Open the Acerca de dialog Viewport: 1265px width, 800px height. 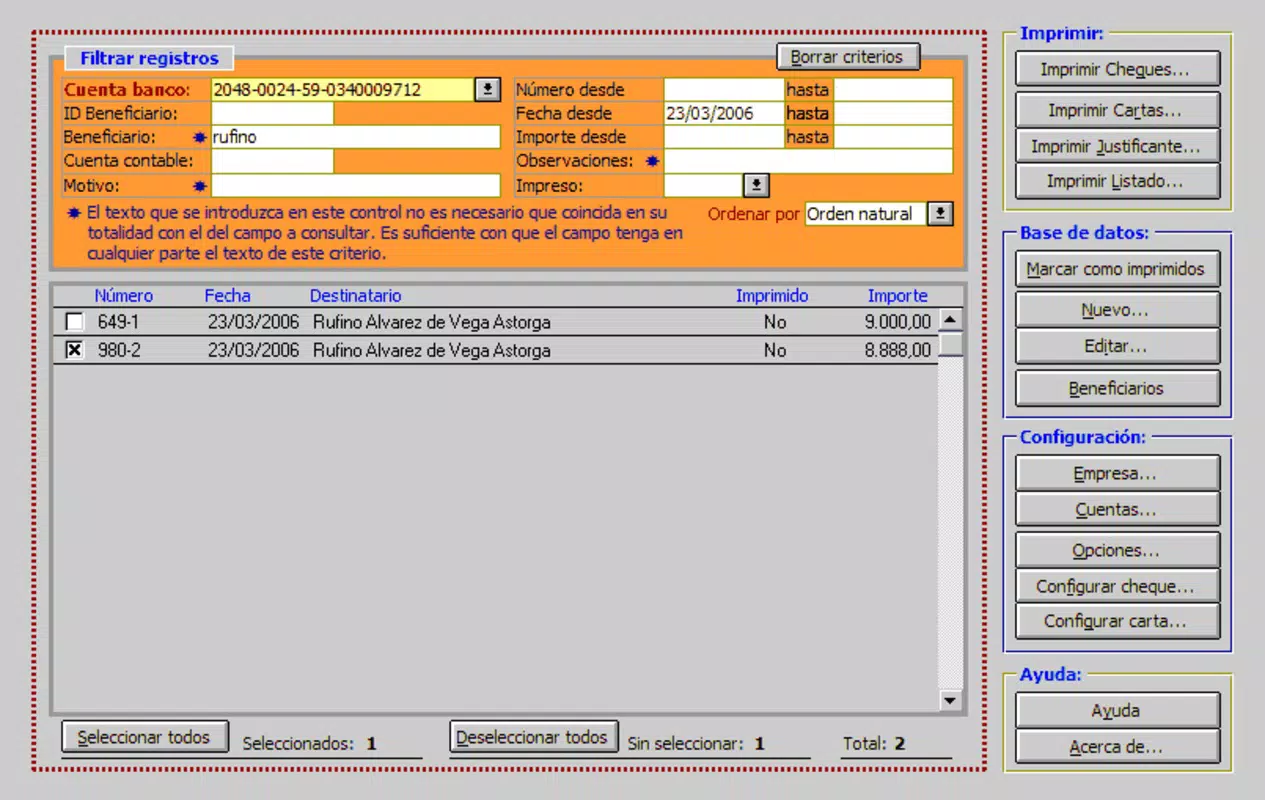1117,746
